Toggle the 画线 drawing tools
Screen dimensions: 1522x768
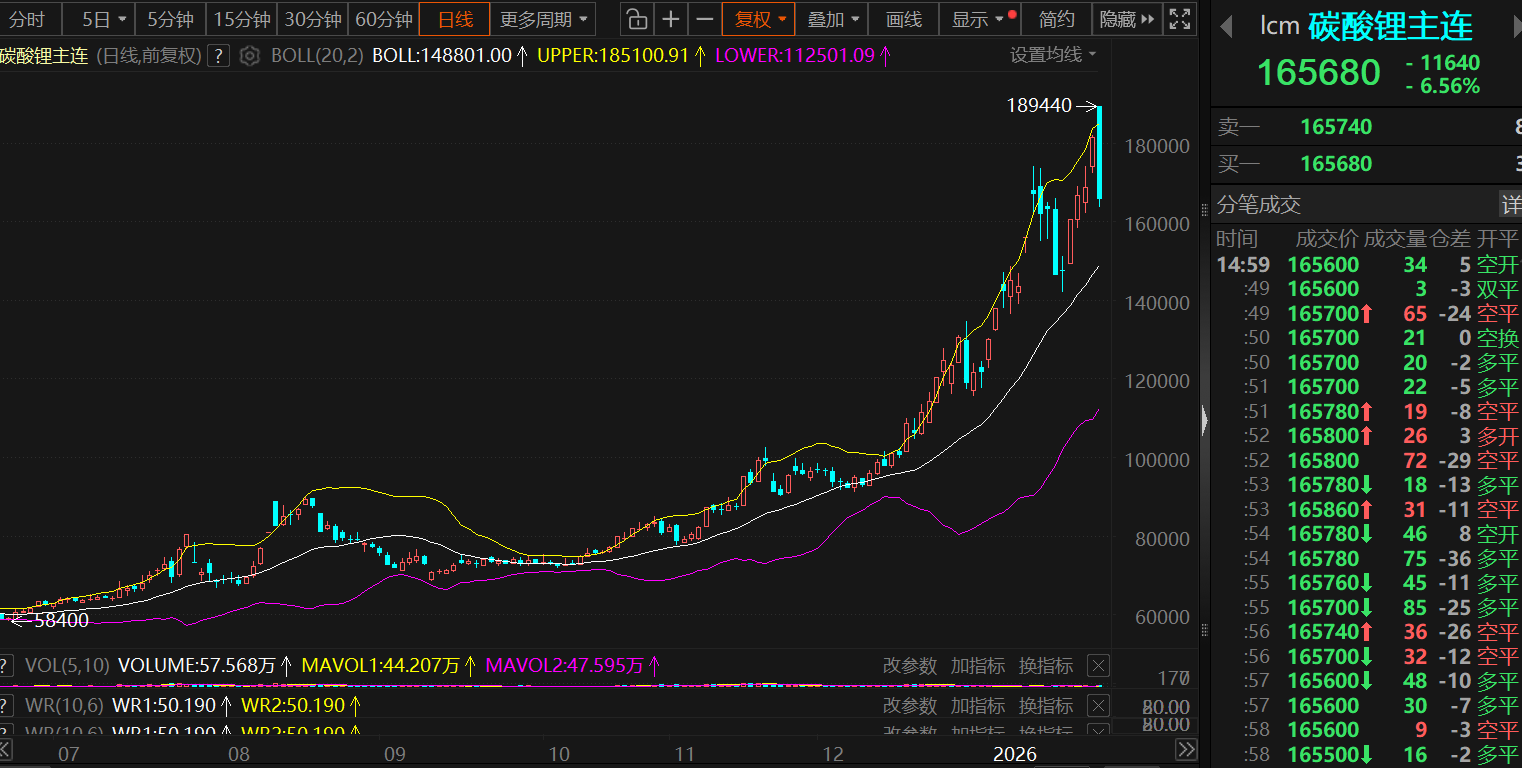(903, 19)
